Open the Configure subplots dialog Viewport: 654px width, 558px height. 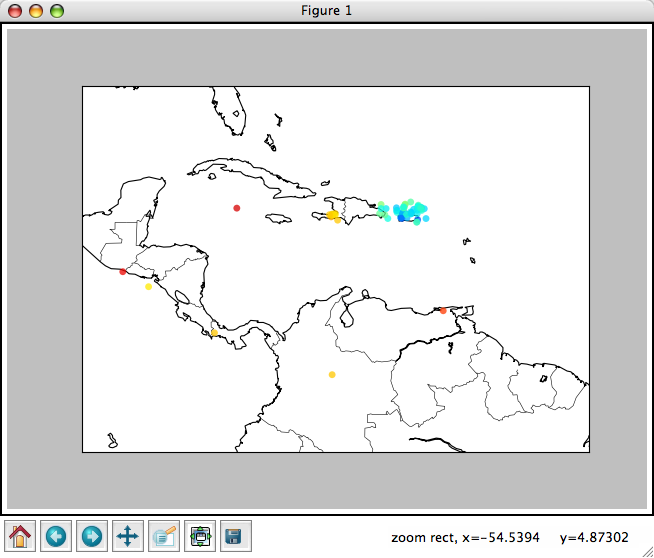(200, 536)
